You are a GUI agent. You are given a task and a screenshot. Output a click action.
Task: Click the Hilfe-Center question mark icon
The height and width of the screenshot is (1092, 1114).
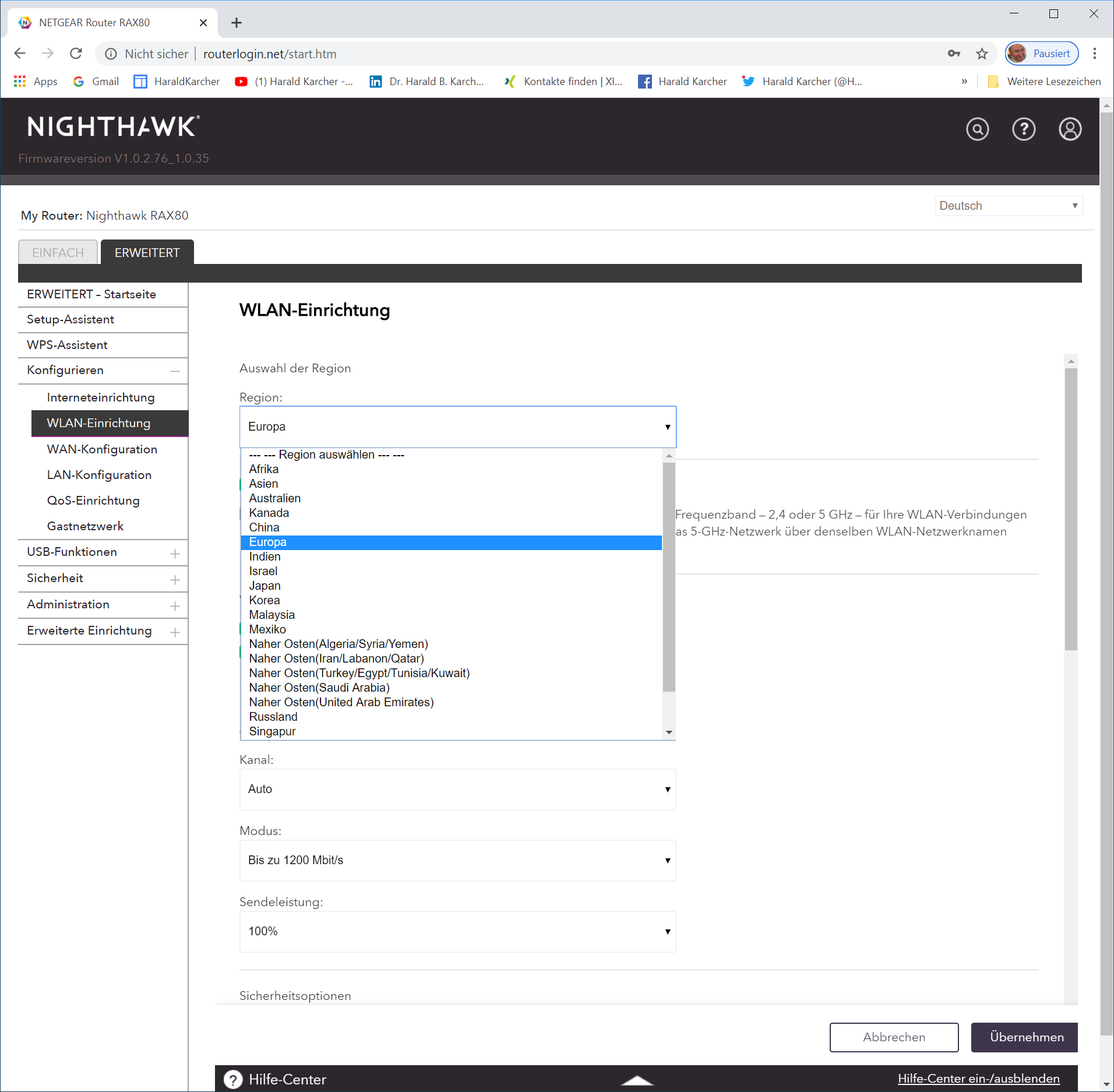point(233,1079)
